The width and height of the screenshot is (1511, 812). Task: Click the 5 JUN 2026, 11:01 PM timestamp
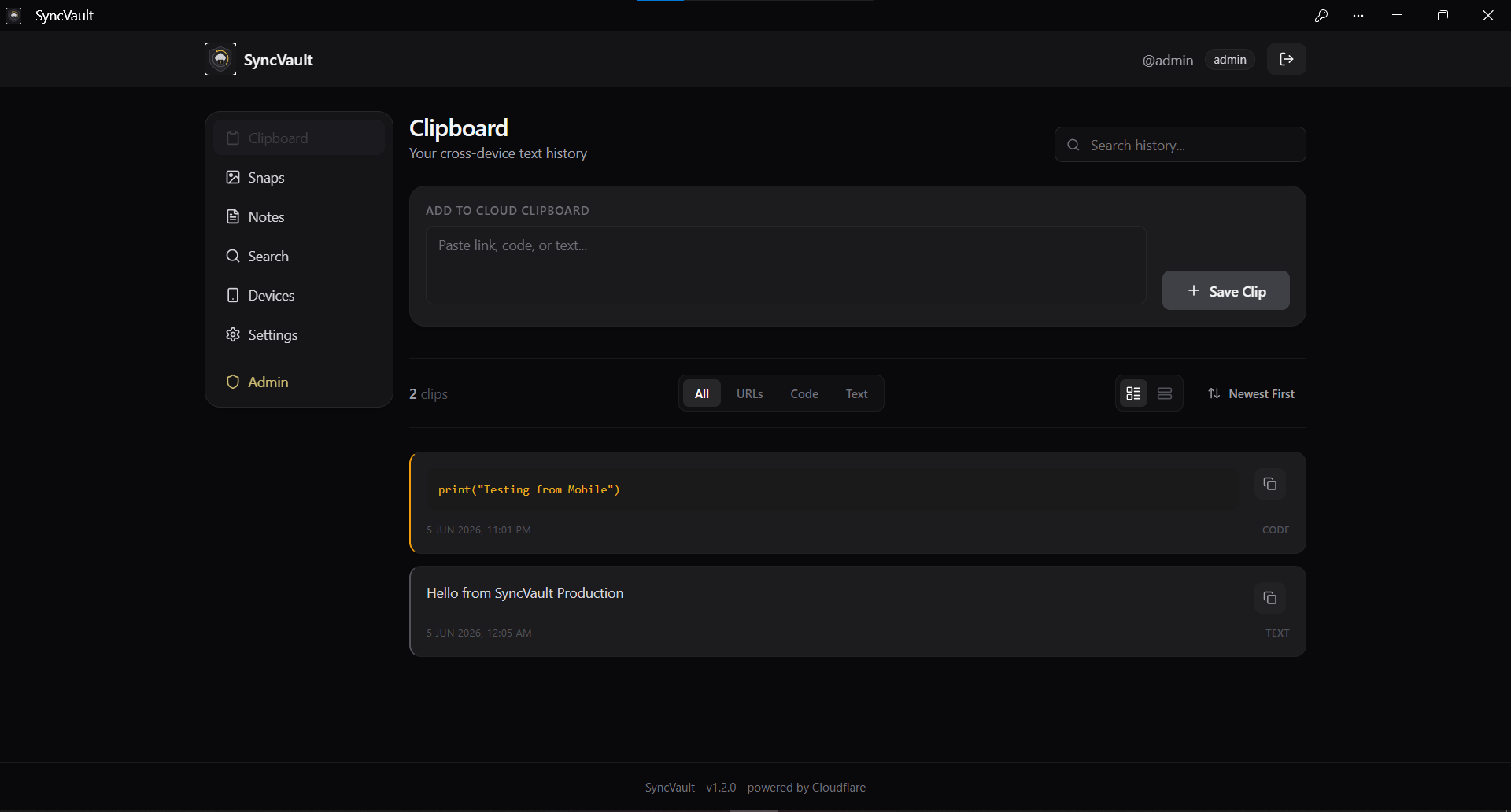click(478, 530)
